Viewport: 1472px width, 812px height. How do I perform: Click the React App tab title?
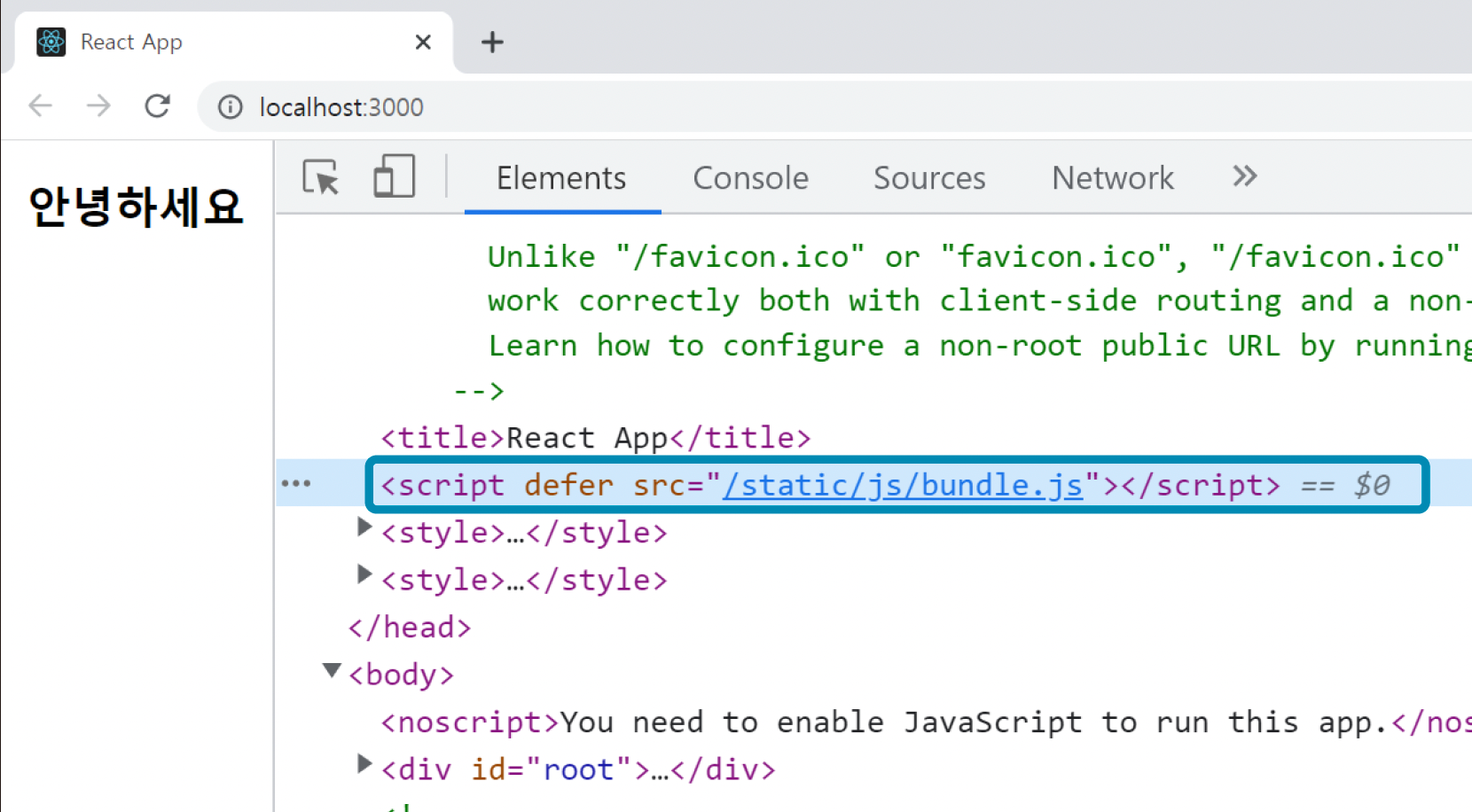(131, 42)
